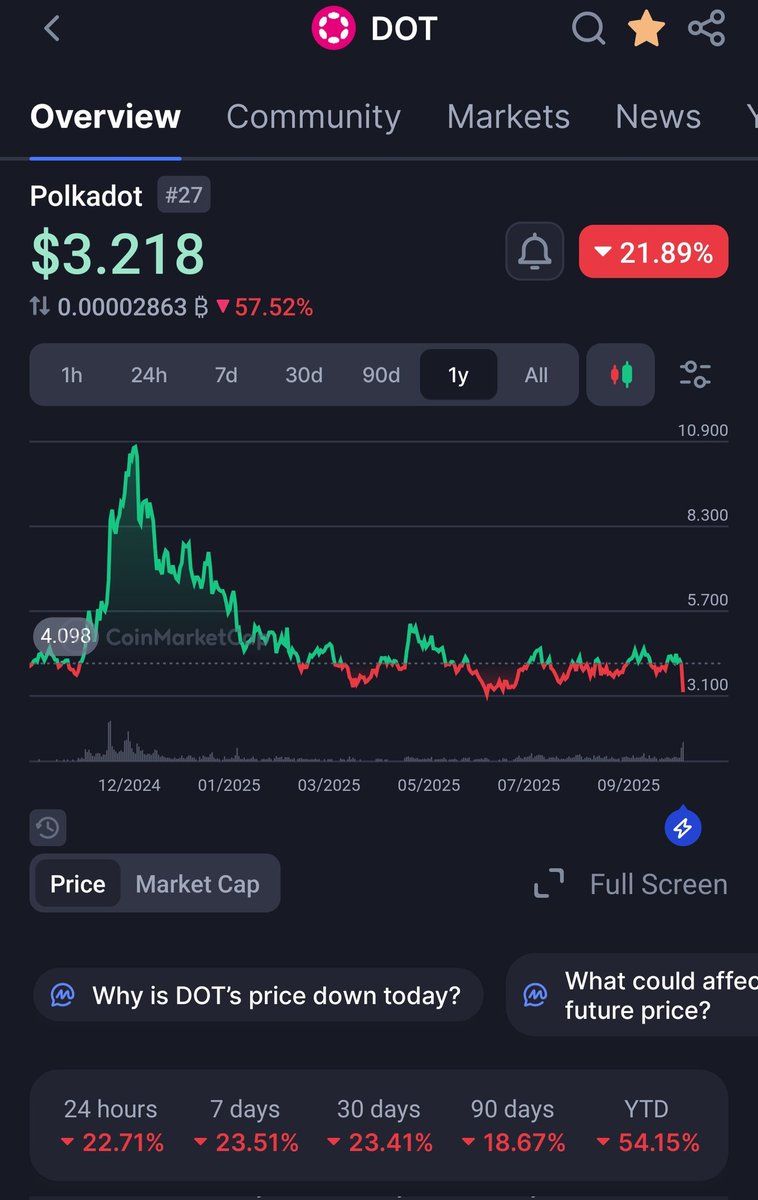Select 24h chart timeframe
Viewport: 758px width, 1200px height.
(x=149, y=375)
